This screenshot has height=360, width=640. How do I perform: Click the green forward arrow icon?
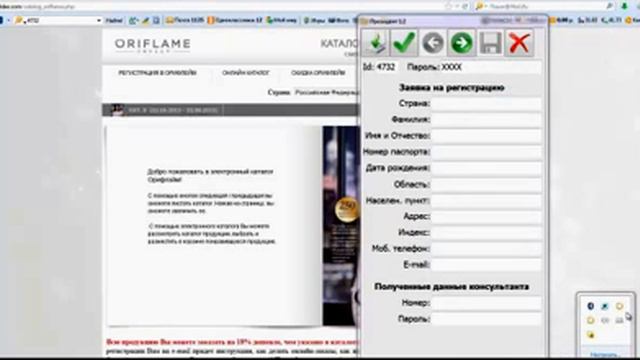tap(462, 43)
